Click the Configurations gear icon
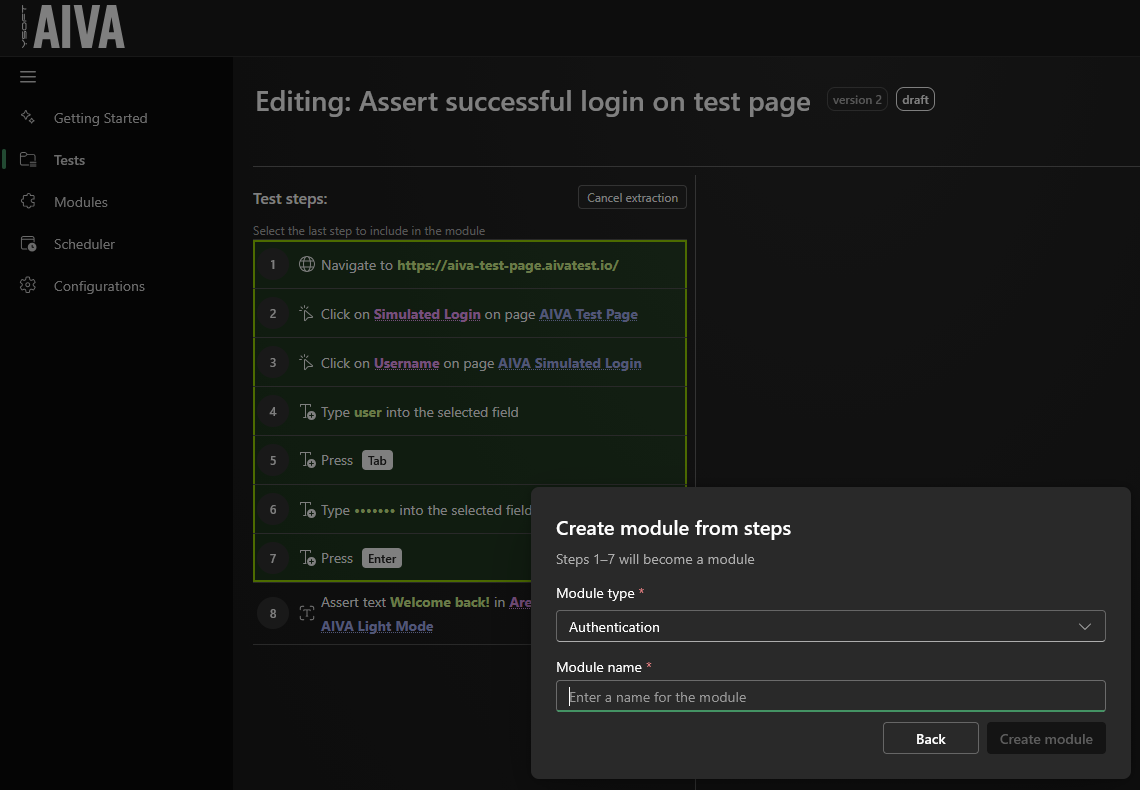The image size is (1140, 790). (28, 285)
